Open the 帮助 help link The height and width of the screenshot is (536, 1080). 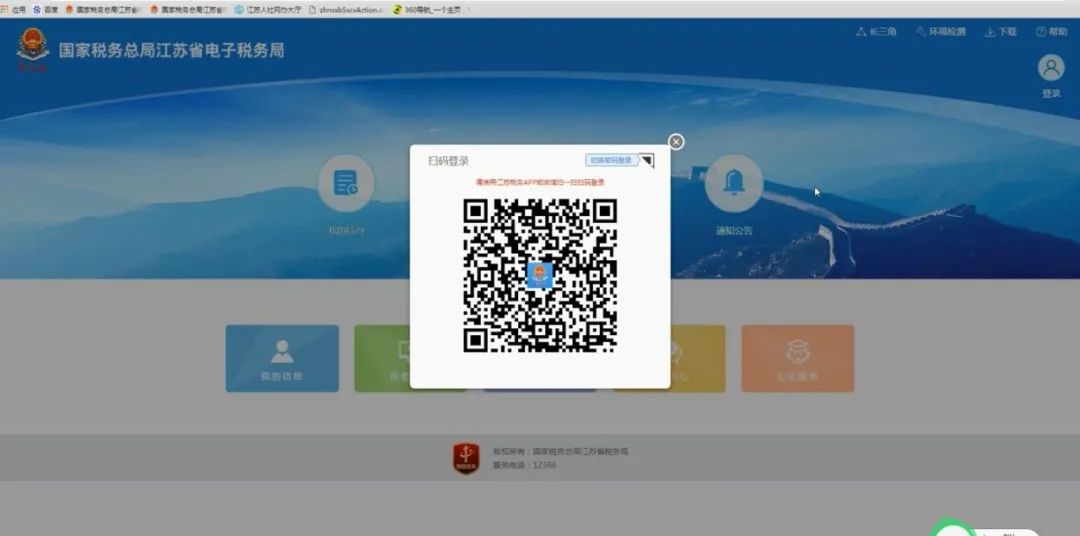pos(1051,32)
